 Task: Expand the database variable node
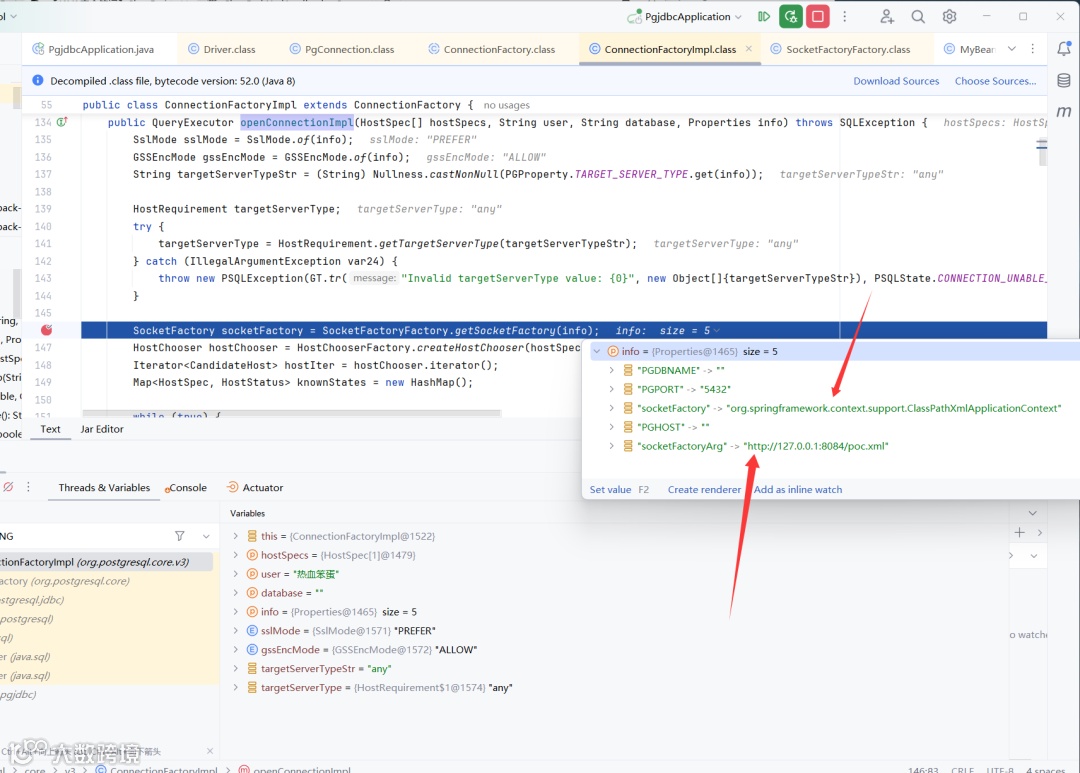tap(236, 592)
